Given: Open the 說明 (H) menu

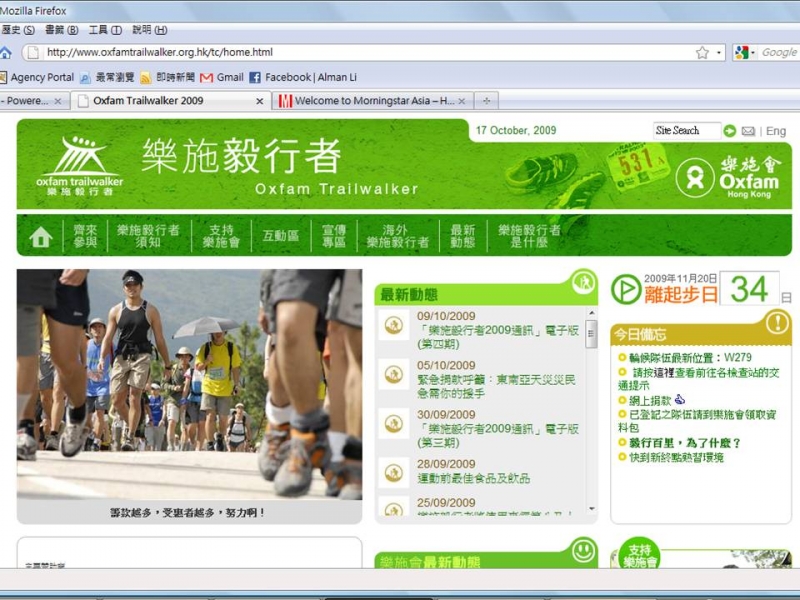Looking at the screenshot, I should point(149,30).
